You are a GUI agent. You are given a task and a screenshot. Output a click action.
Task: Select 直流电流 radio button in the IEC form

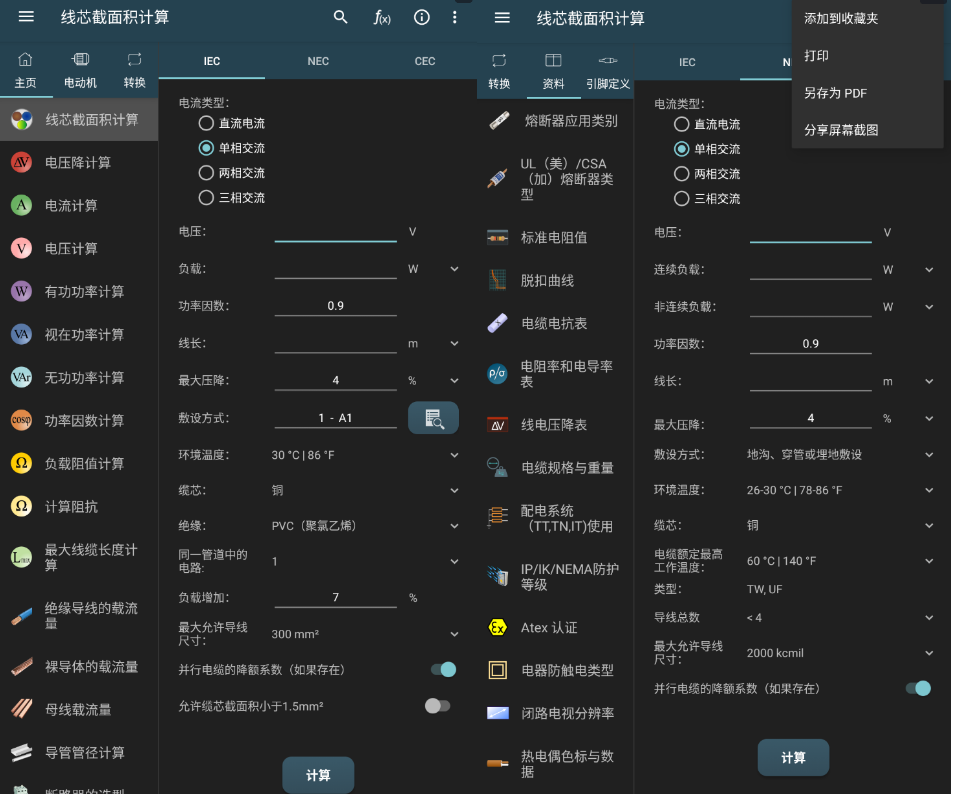[x=207, y=124]
